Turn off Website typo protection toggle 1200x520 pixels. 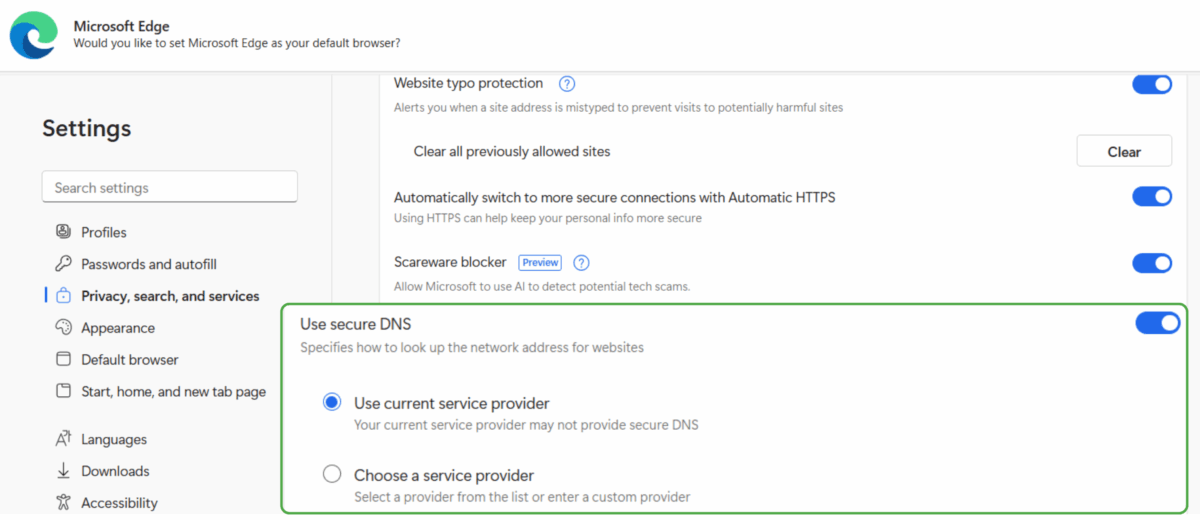point(1152,85)
